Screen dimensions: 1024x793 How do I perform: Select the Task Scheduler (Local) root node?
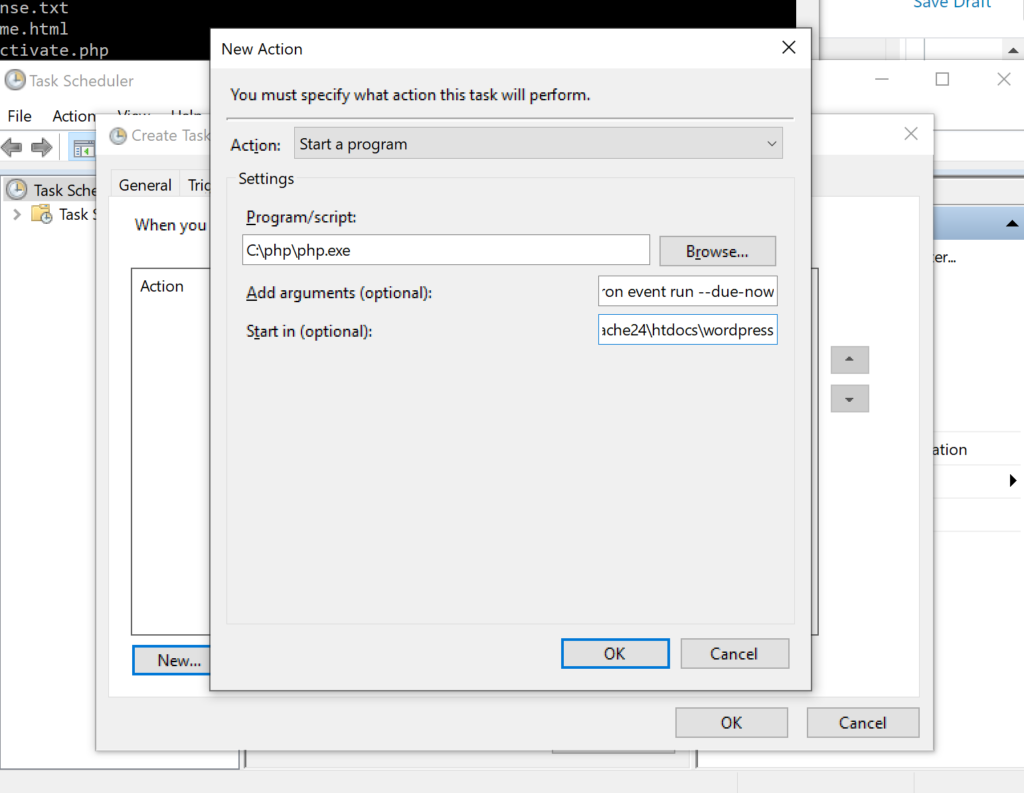60,189
